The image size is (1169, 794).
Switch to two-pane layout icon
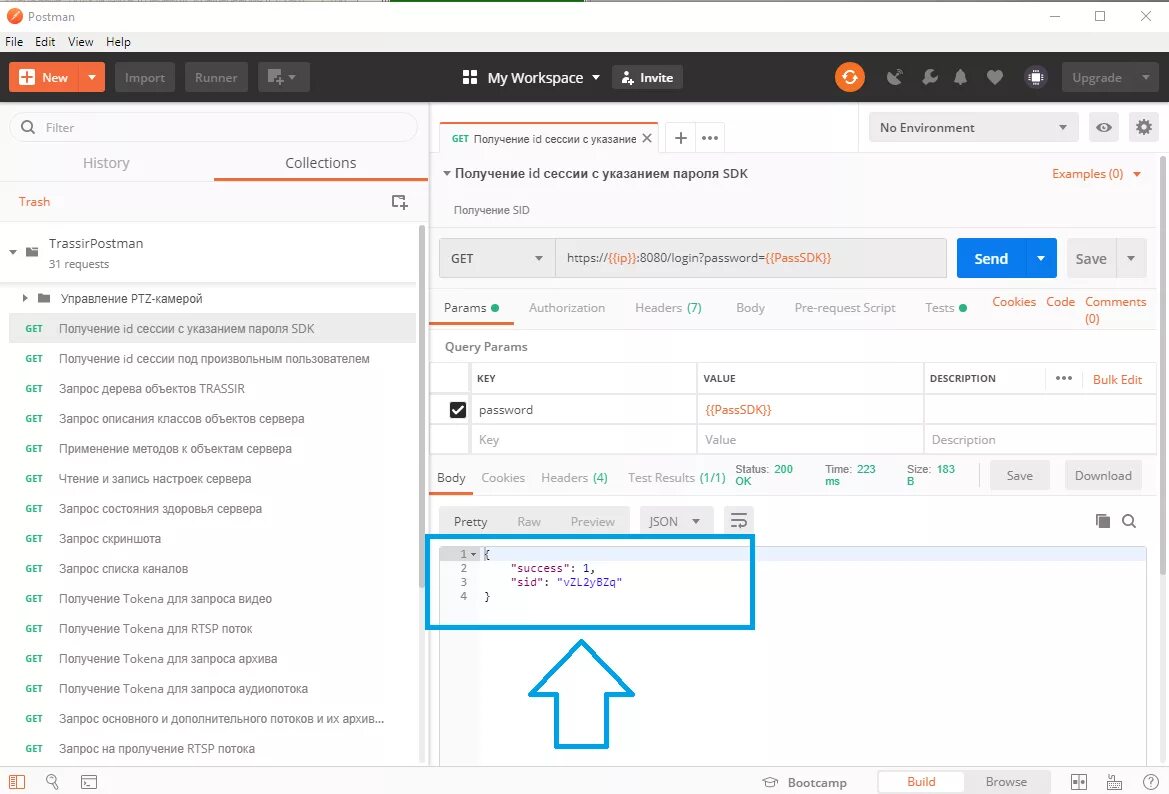[x=1079, y=782]
